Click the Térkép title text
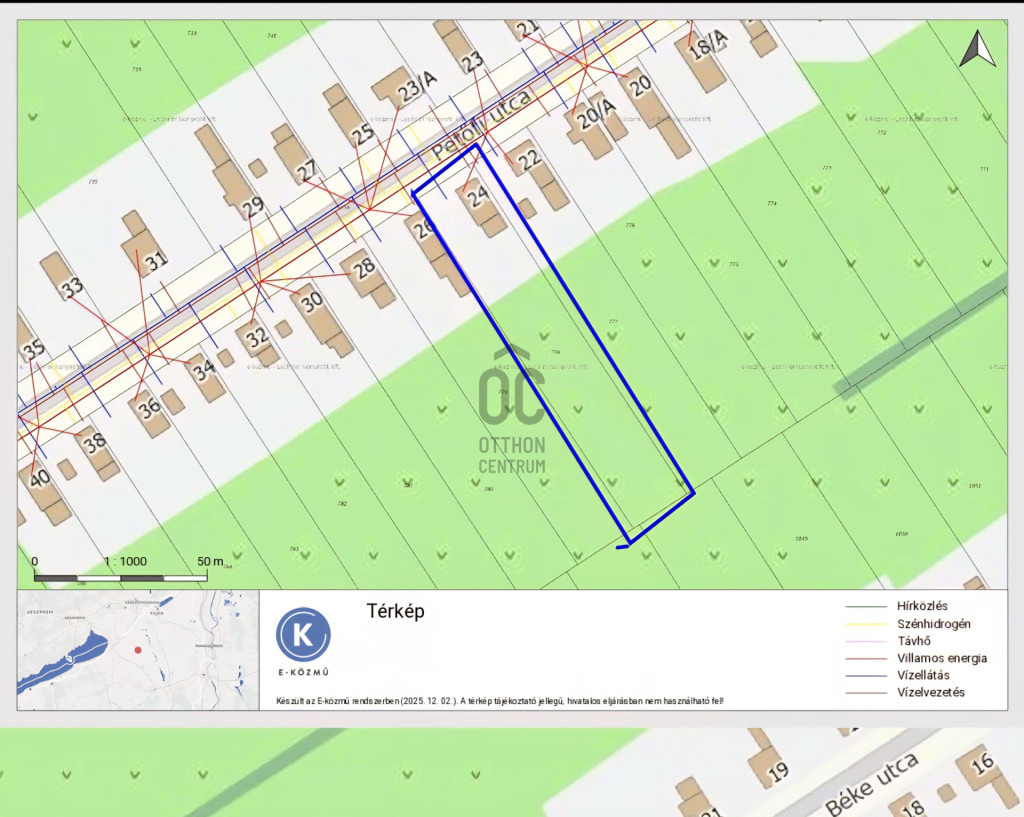Screen dimensions: 1024x817 point(395,611)
